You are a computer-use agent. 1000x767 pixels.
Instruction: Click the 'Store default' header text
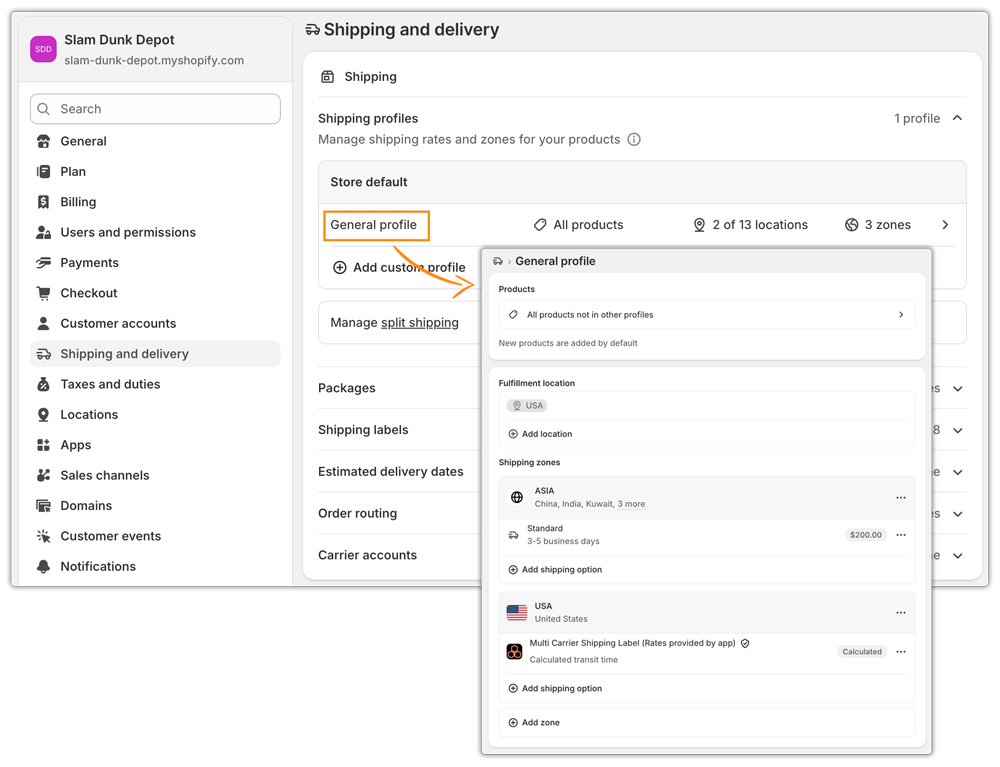pos(369,182)
